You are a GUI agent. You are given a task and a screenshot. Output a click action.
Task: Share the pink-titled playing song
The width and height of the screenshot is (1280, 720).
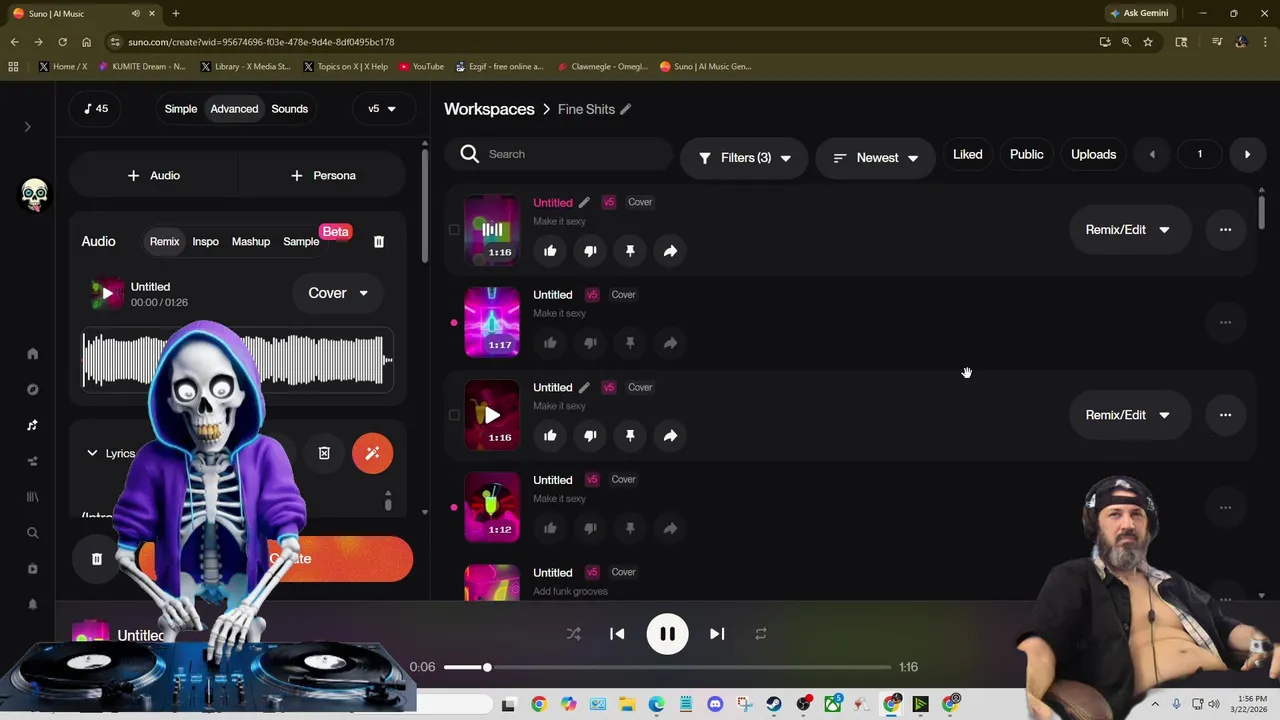670,251
